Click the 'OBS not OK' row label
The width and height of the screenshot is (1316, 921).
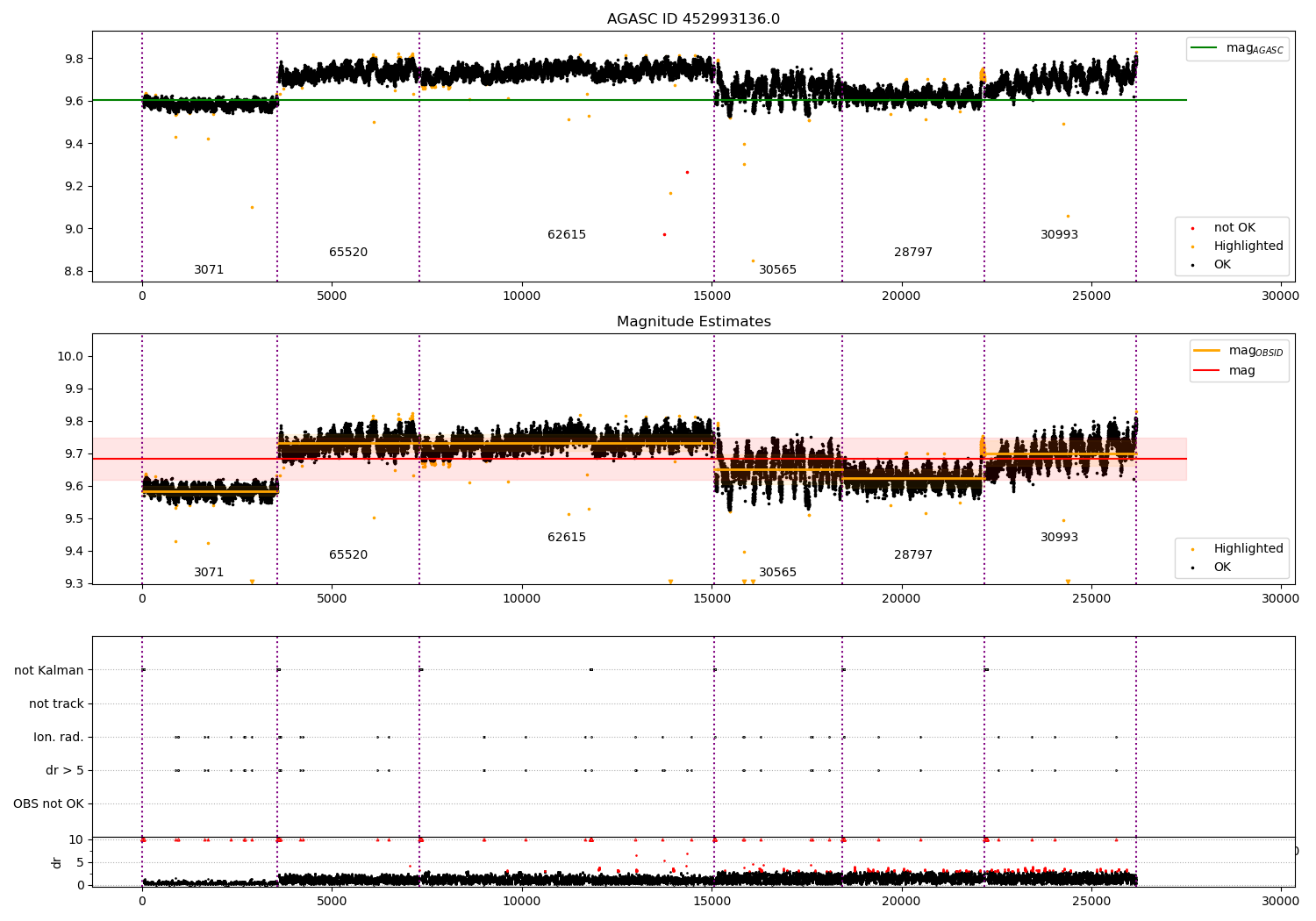[x=48, y=804]
